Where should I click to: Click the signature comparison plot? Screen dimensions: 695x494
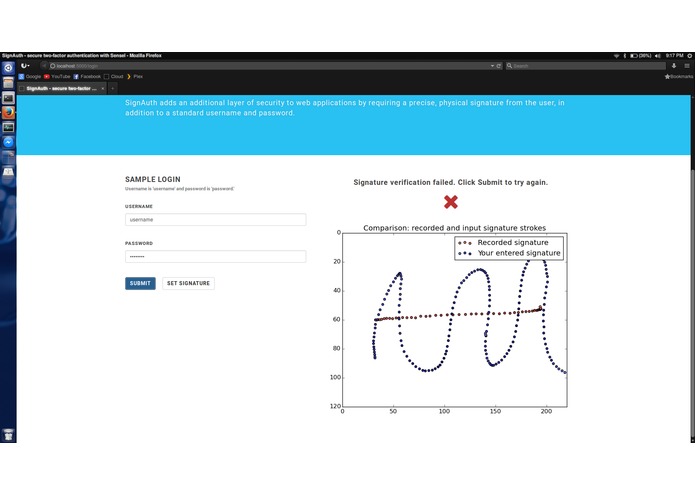[455, 319]
